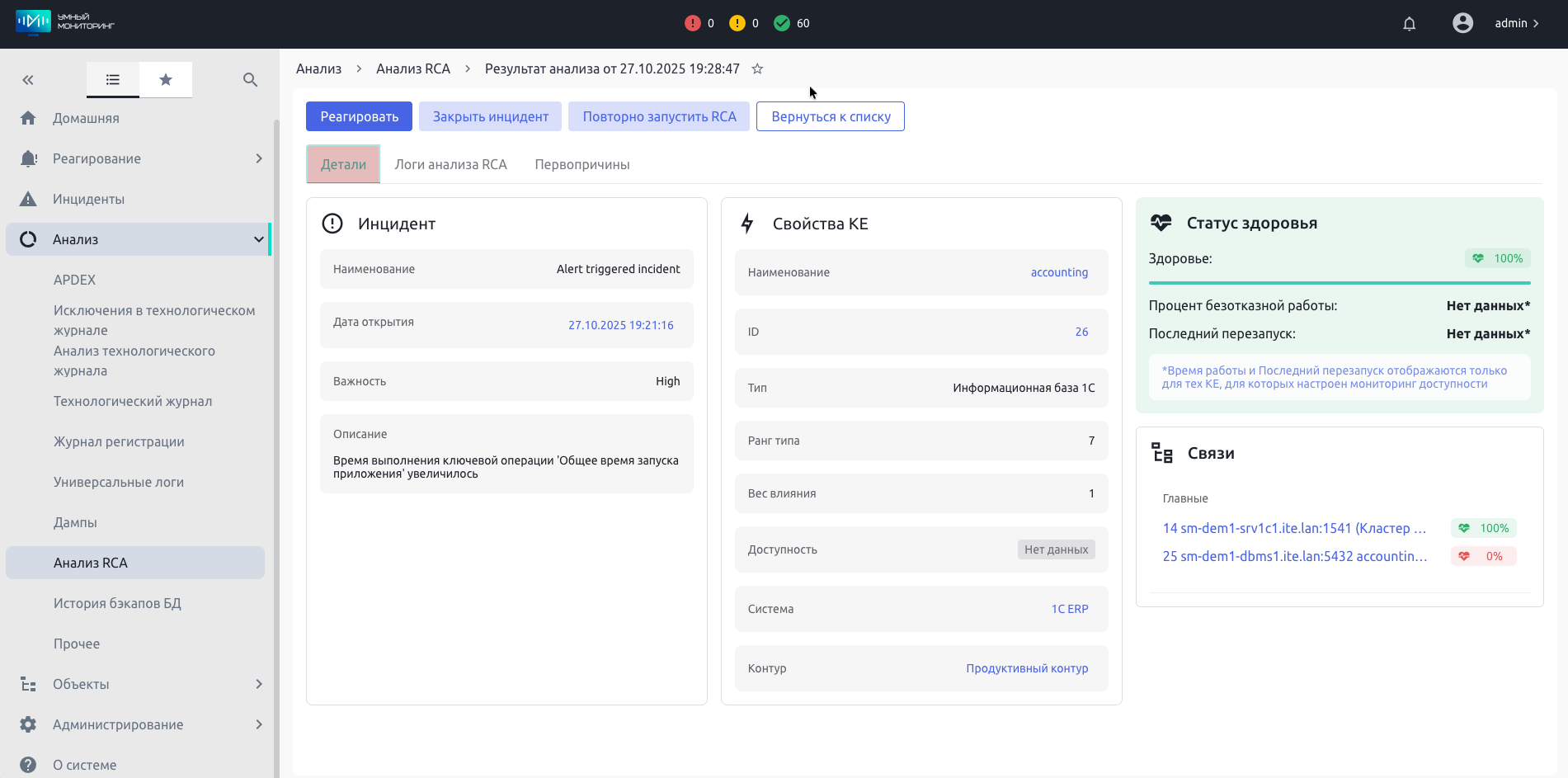
Task: Open the sidebar search icon
Action: 251,80
